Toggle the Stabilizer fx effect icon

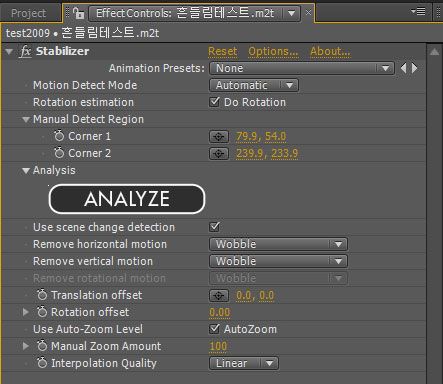point(25,52)
